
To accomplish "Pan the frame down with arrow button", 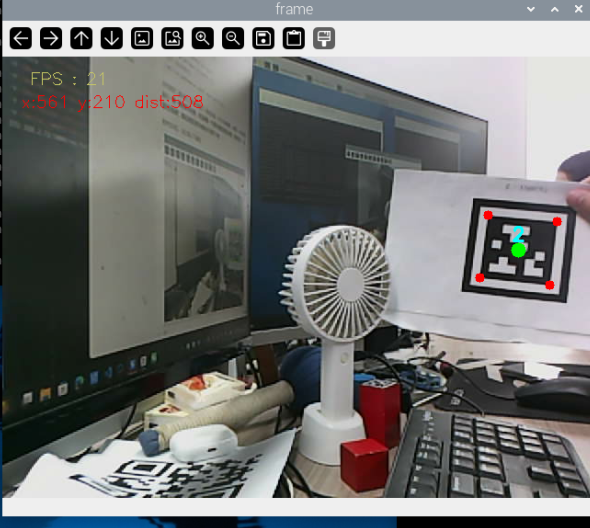I will [x=112, y=38].
